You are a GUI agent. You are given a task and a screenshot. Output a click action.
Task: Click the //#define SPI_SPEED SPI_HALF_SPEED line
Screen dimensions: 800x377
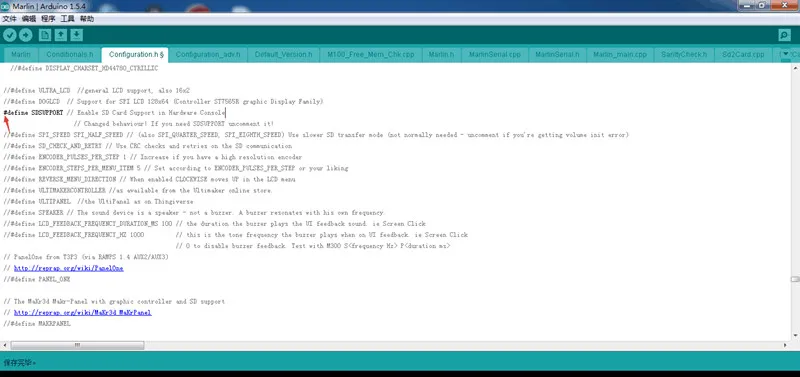(x=316, y=135)
